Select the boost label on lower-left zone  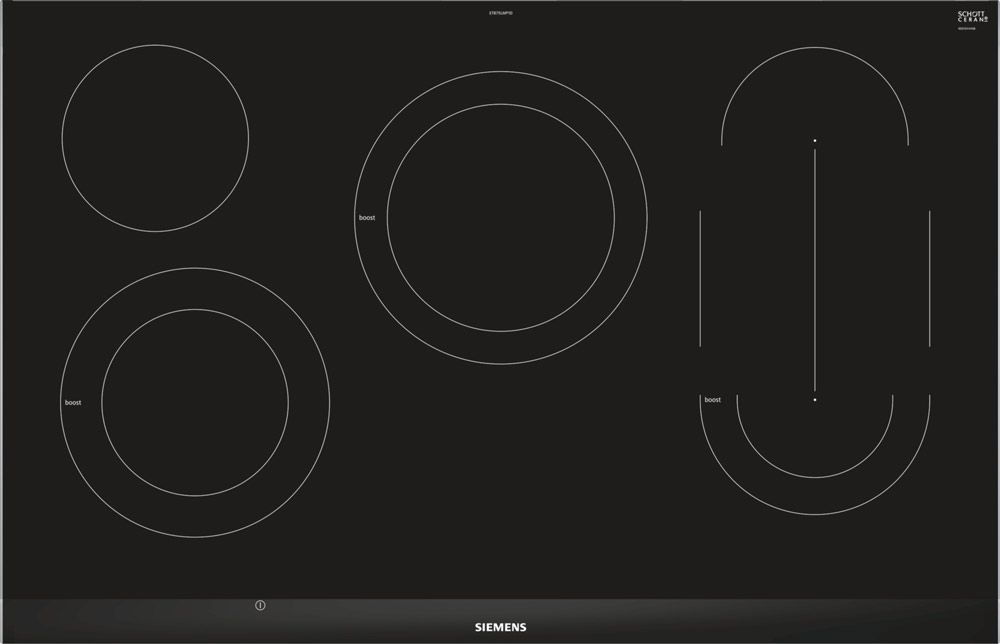pos(73,403)
